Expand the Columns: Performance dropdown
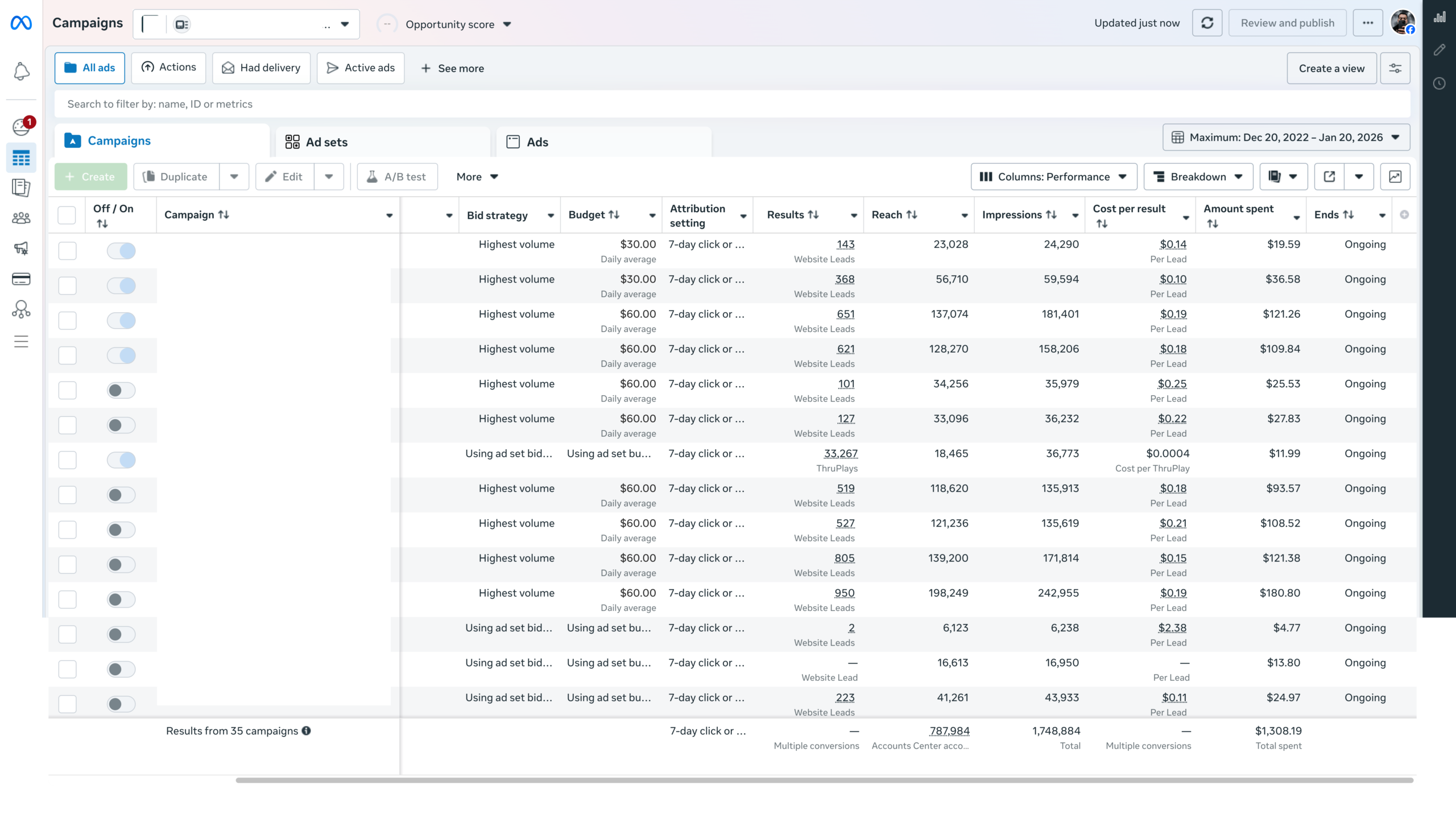 click(x=1053, y=177)
